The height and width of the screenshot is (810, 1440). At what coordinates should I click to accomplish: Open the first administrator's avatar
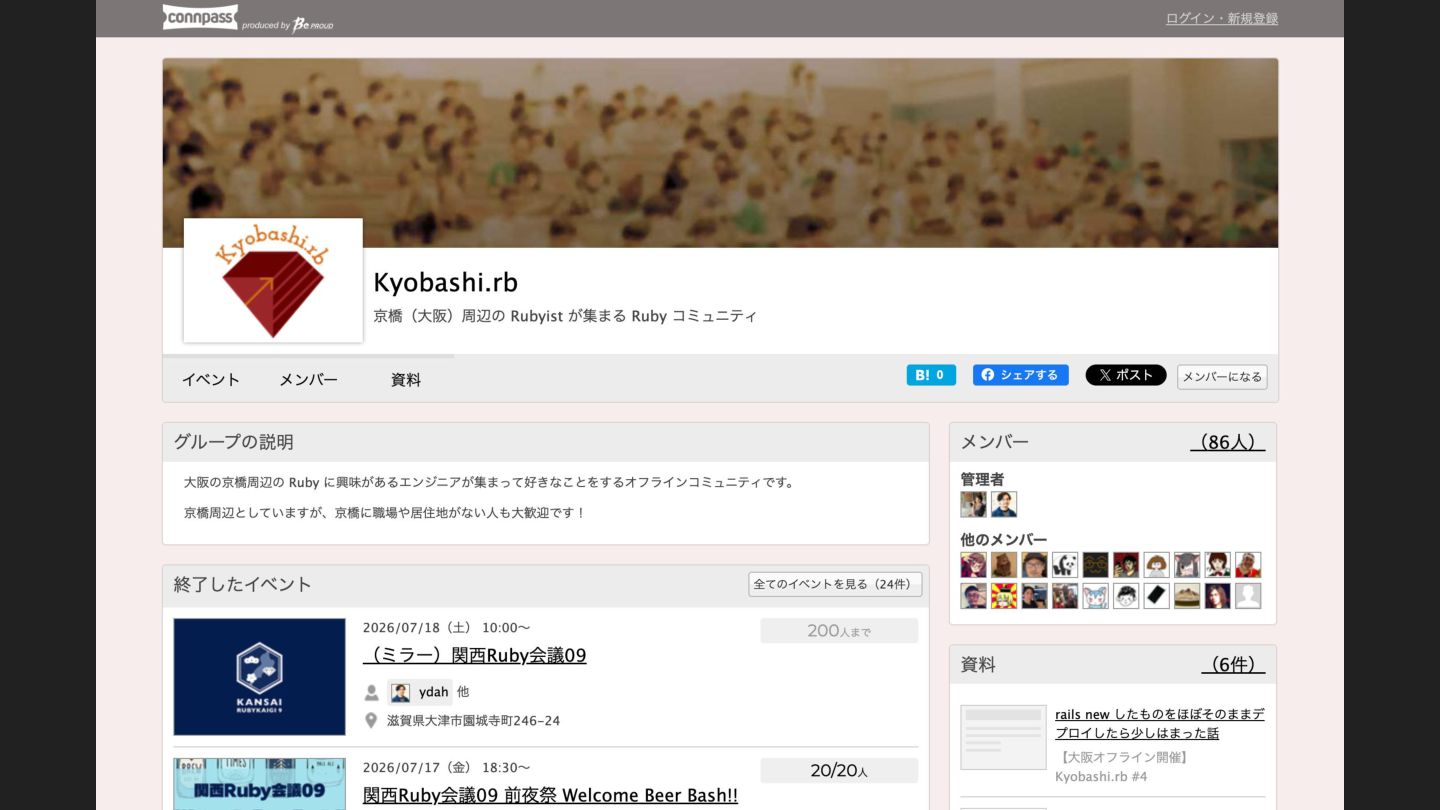click(x=973, y=504)
